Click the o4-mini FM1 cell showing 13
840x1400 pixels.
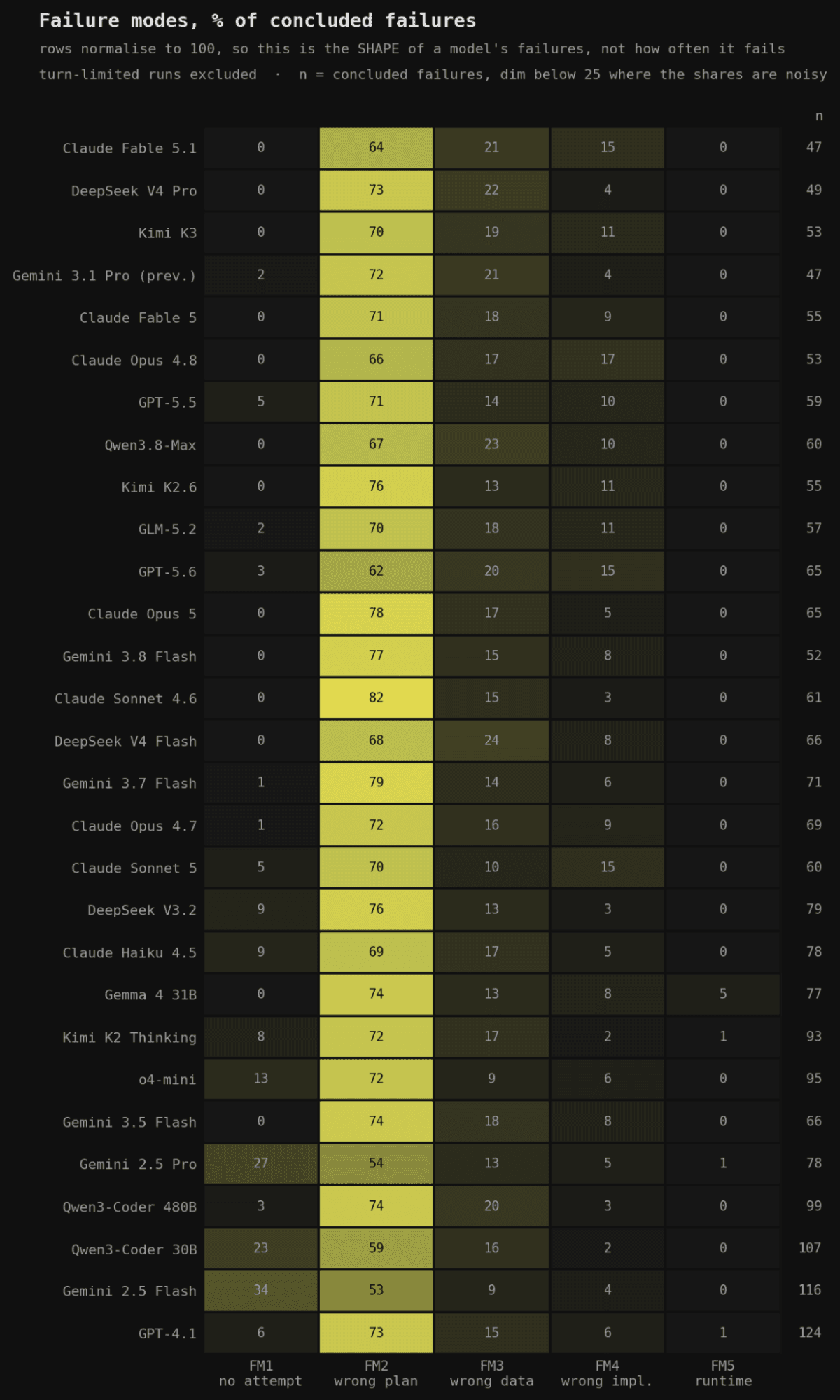(x=260, y=1079)
